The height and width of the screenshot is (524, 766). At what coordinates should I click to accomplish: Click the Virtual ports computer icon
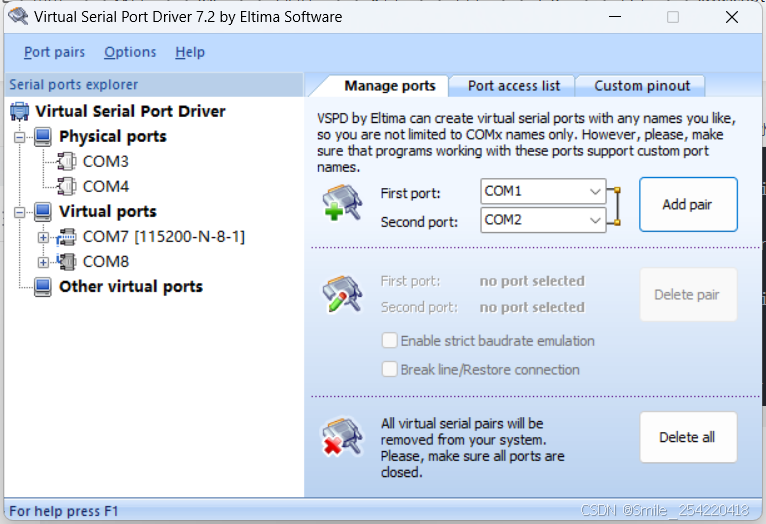[43, 211]
